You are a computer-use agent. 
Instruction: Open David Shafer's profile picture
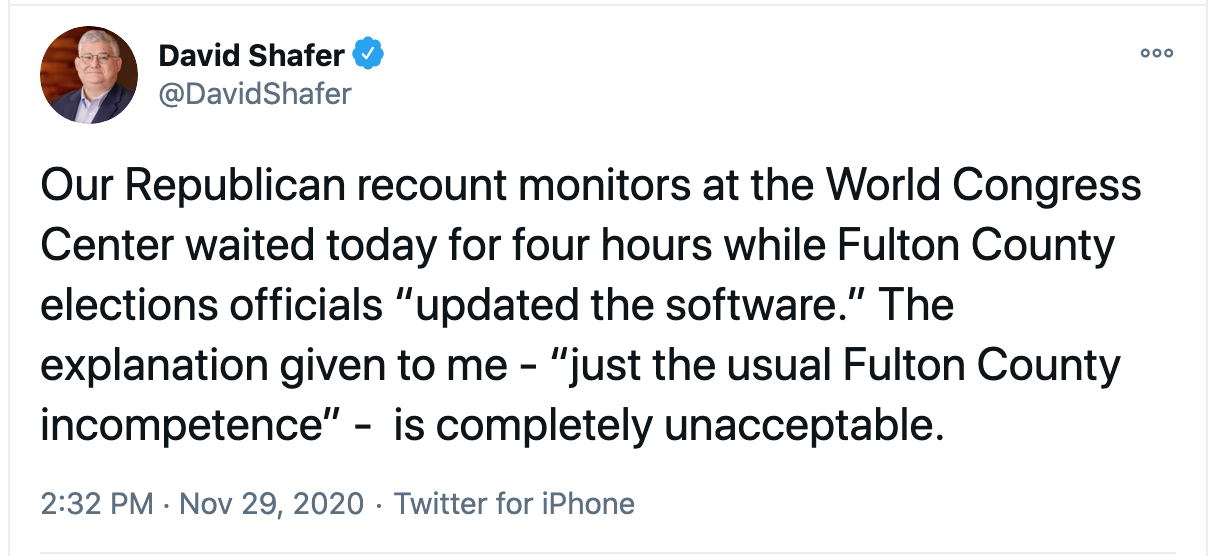click(89, 75)
